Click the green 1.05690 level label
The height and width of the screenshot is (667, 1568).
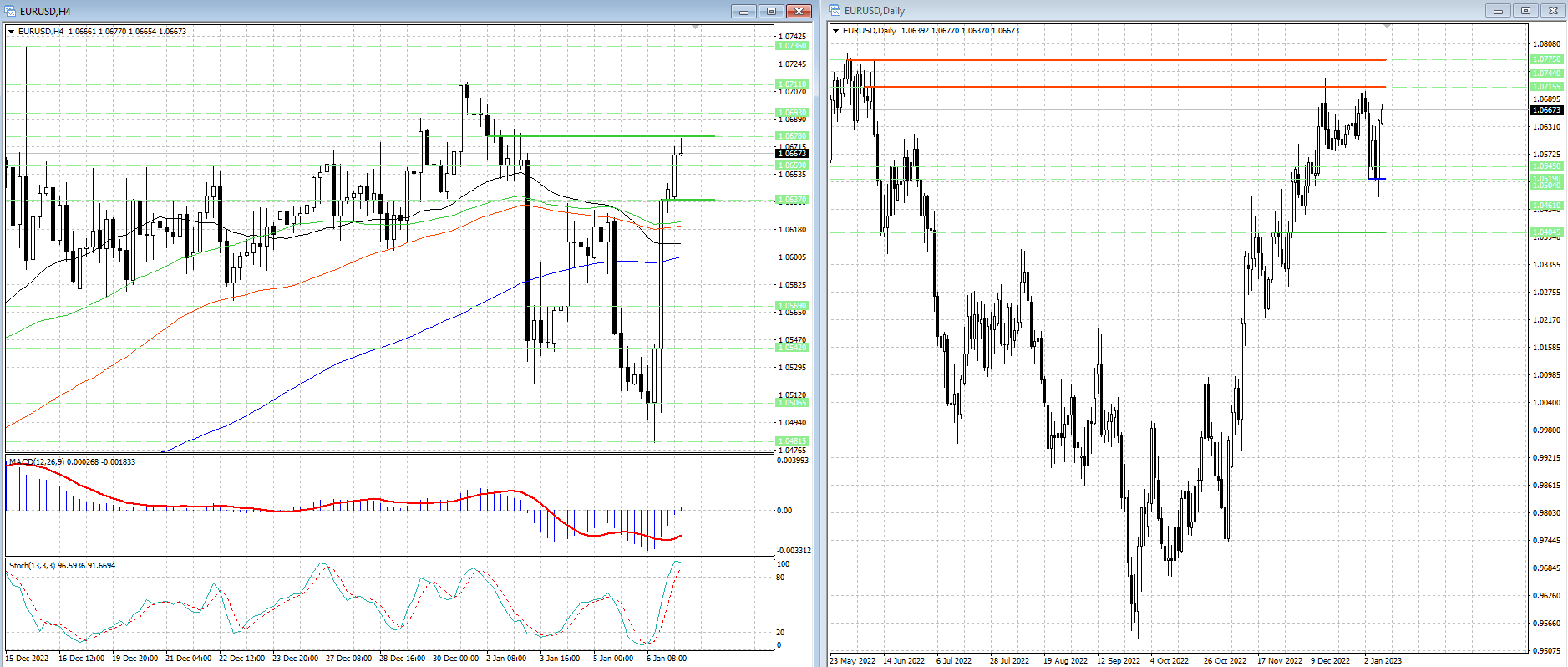pos(792,306)
